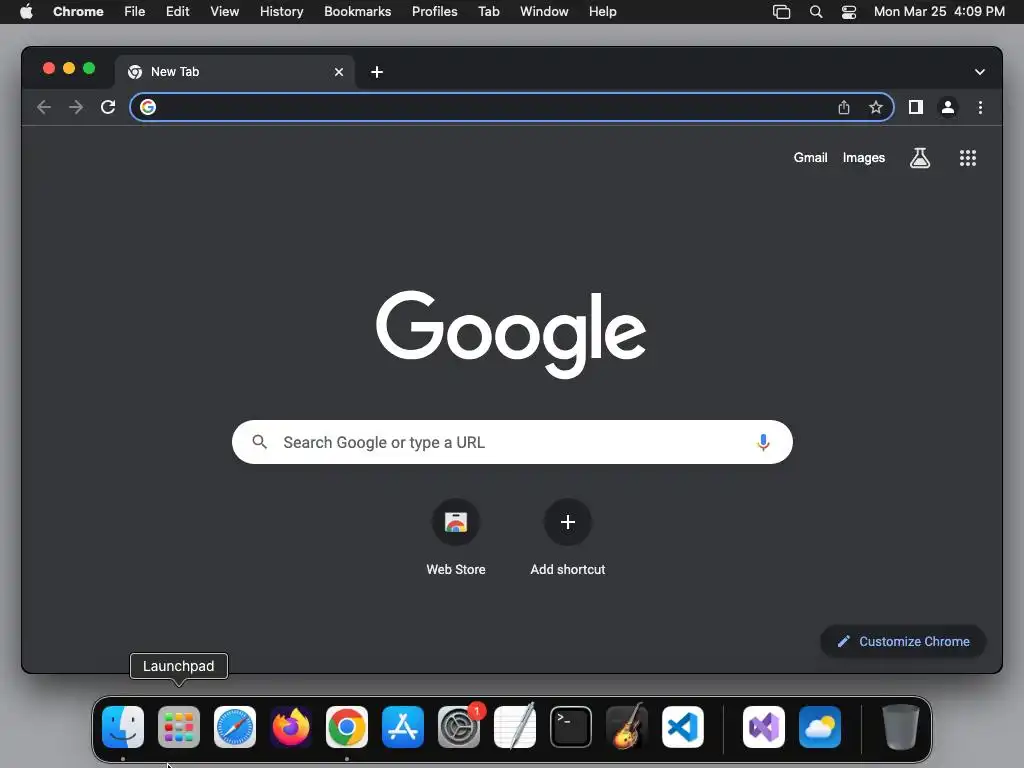Open the File menu

[135, 12]
